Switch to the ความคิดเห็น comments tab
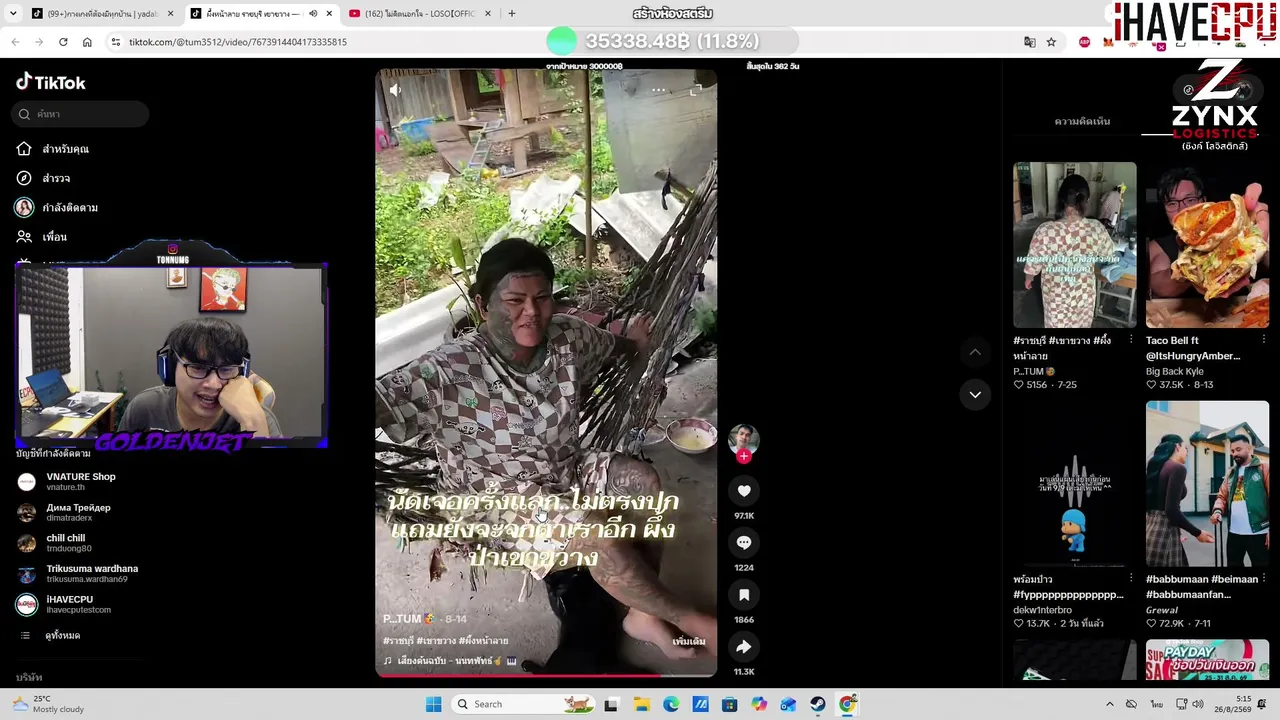Screen dimensions: 1280x720 [1082, 121]
